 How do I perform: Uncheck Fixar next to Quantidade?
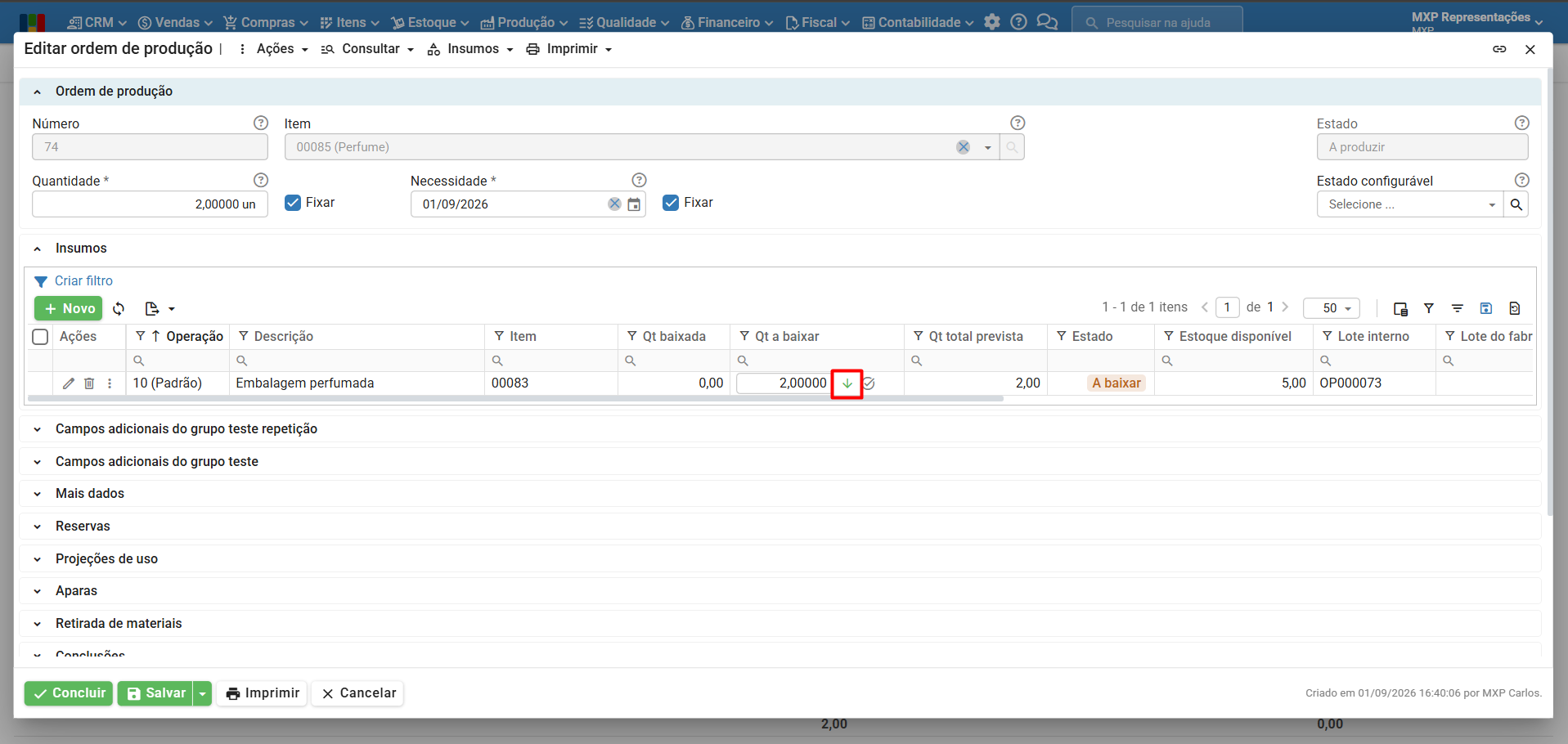pyautogui.click(x=293, y=203)
